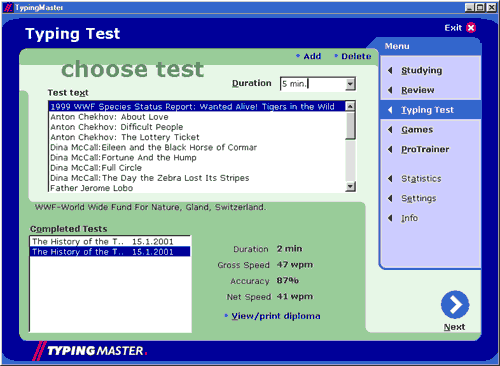500x366 pixels.
Task: Select Dina McCall: Fortune And the Hump
Action: point(197,157)
